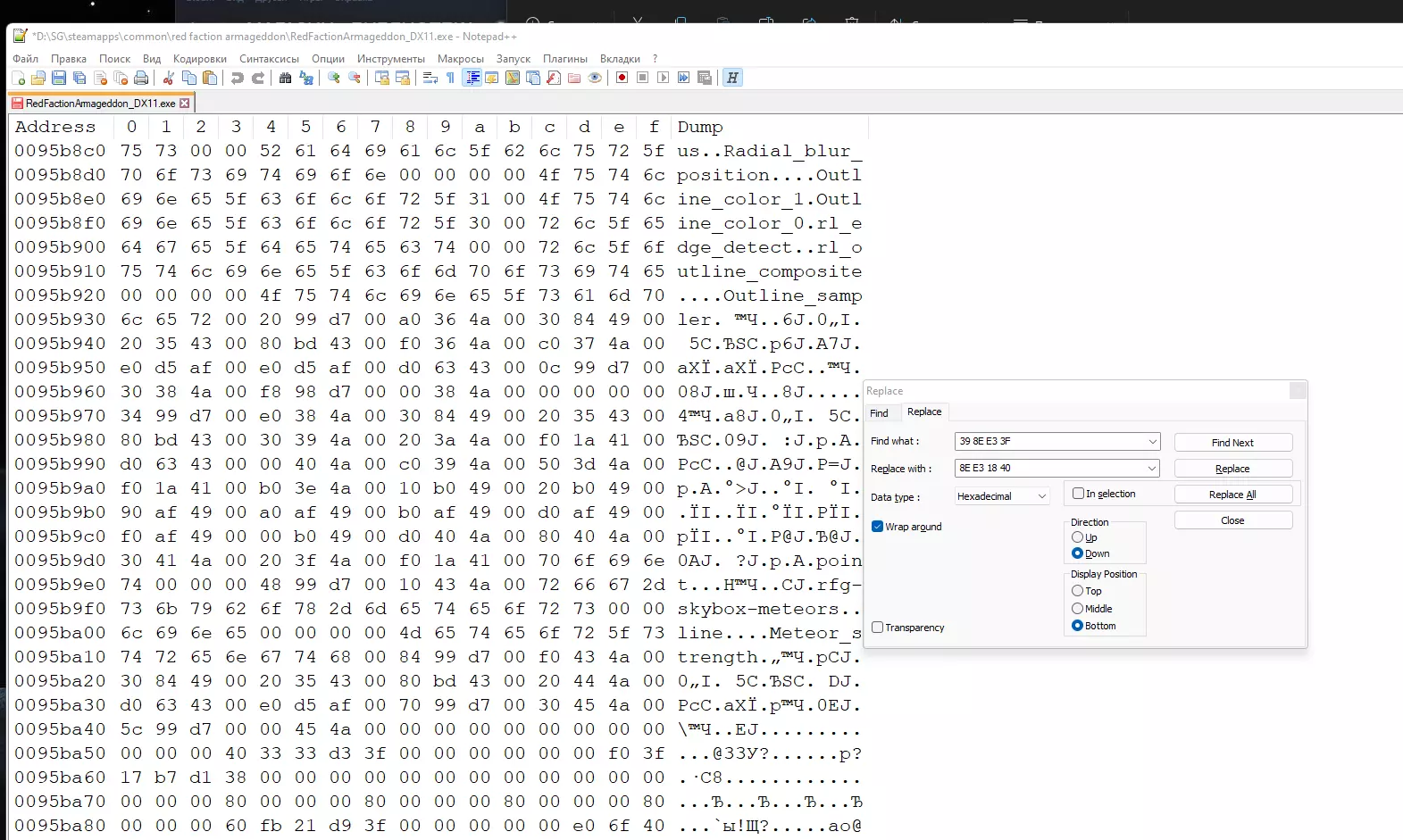Open the Макросы menu
This screenshot has width=1403, height=840.
pyautogui.click(x=461, y=59)
